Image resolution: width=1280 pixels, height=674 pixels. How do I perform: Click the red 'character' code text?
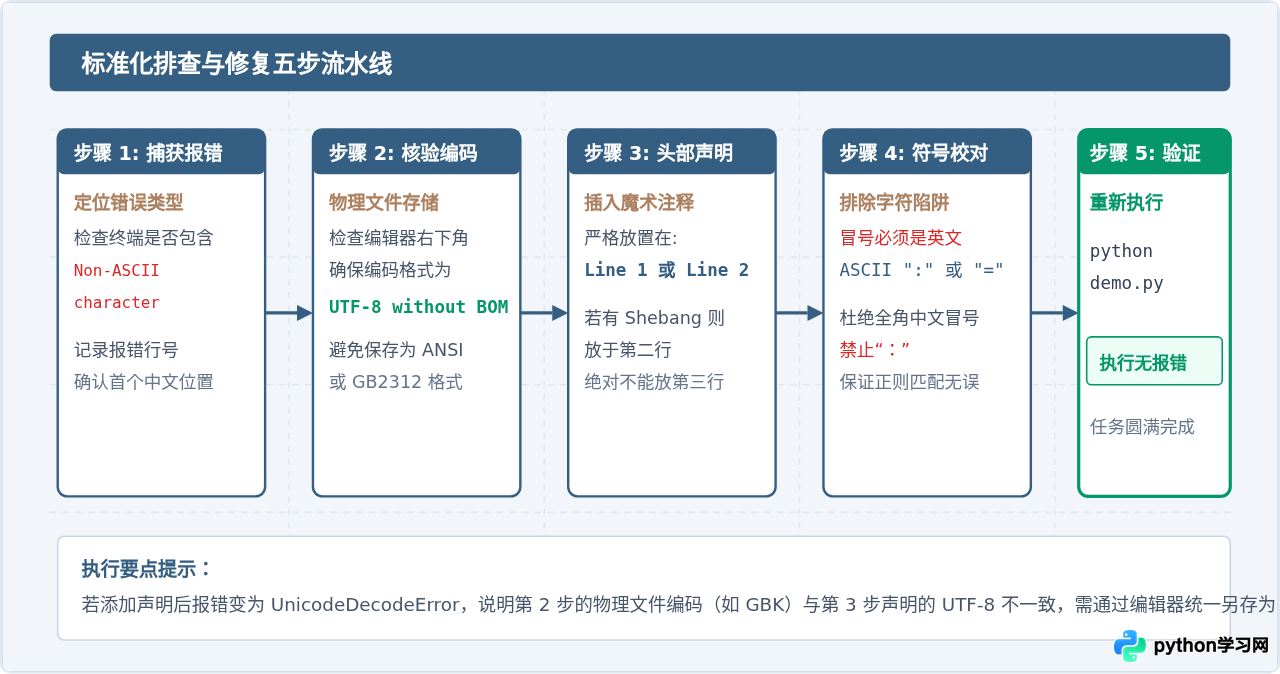coord(117,302)
